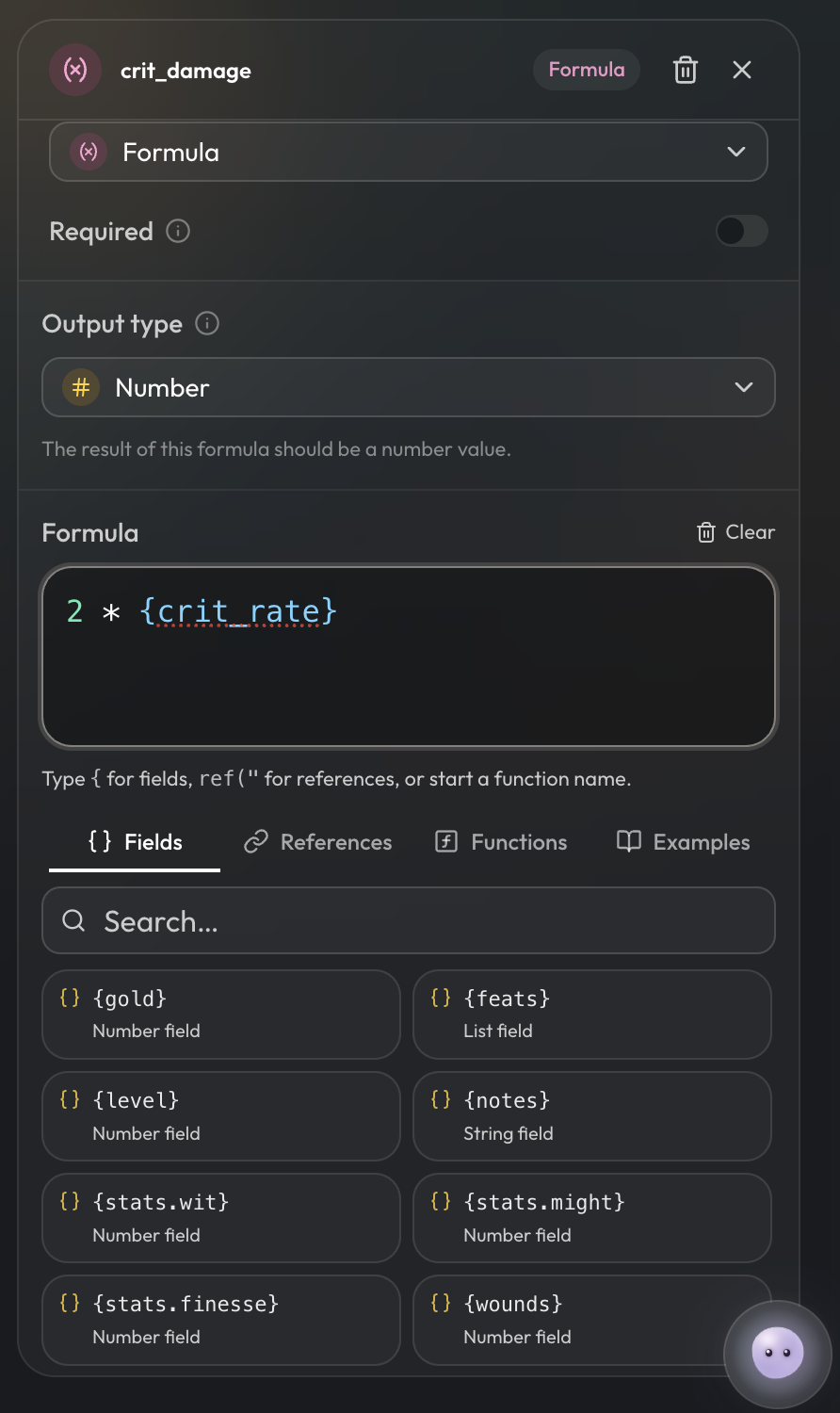Click the braces icon beside {stats.might}
840x1413 pixels.
click(441, 1201)
